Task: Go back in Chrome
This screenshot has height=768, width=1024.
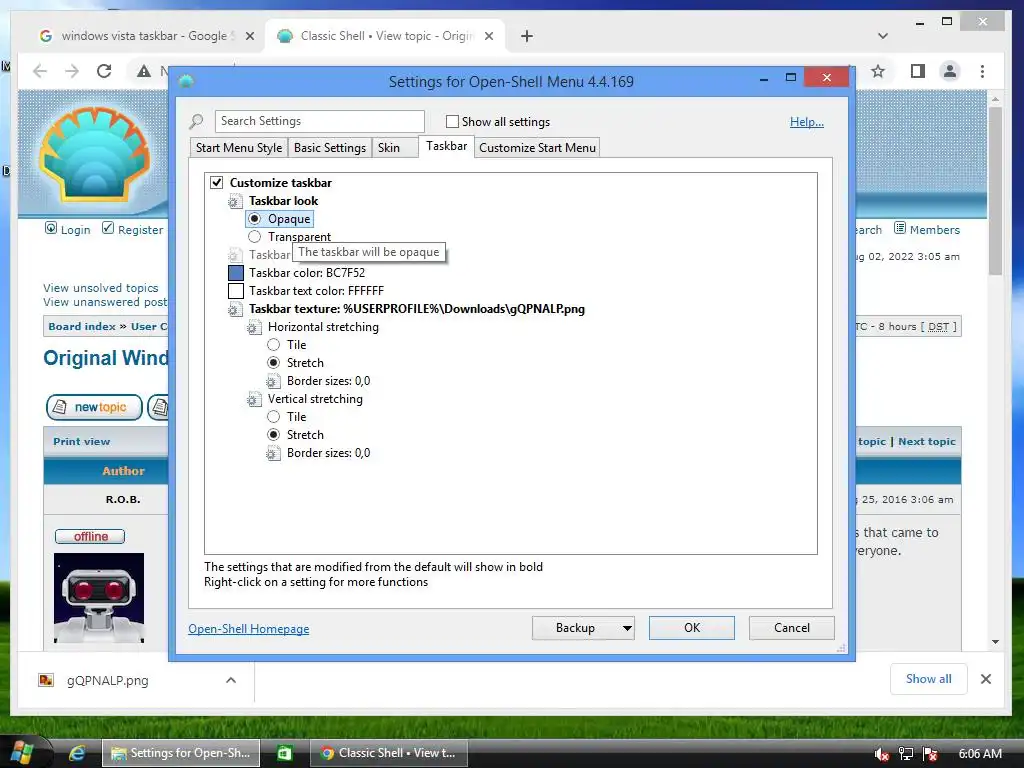Action: [40, 71]
